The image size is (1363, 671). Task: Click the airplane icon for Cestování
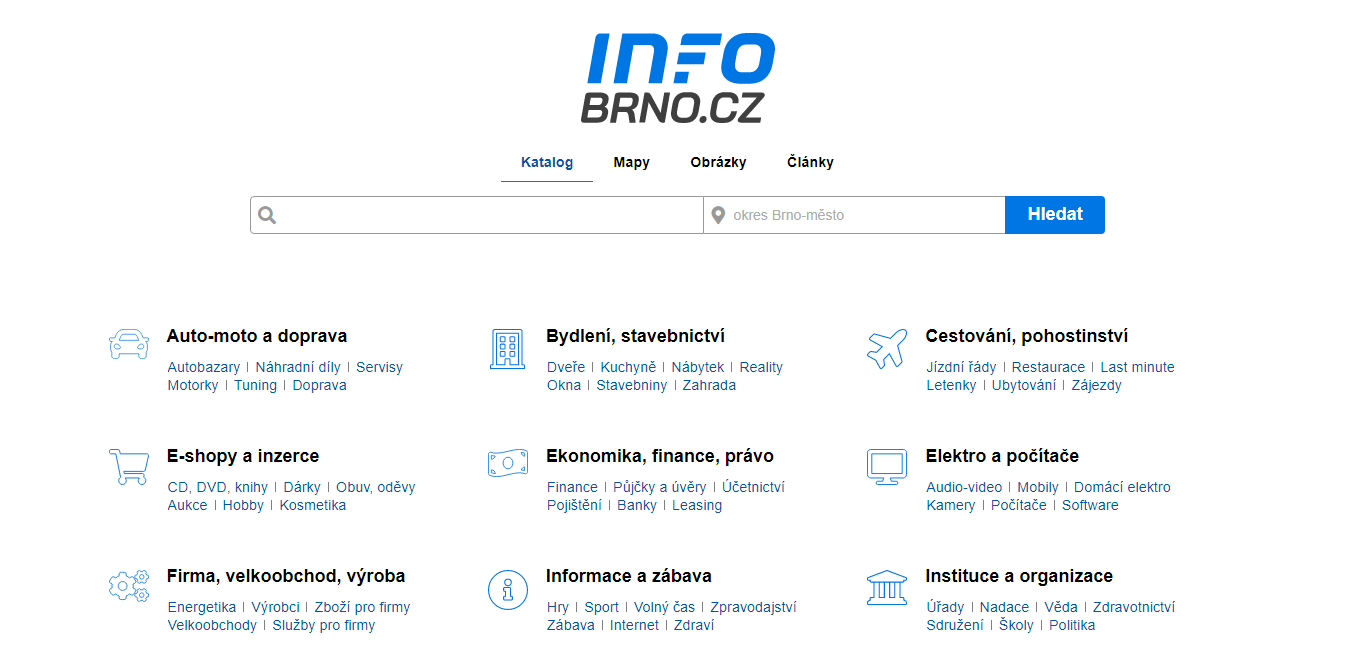(887, 348)
